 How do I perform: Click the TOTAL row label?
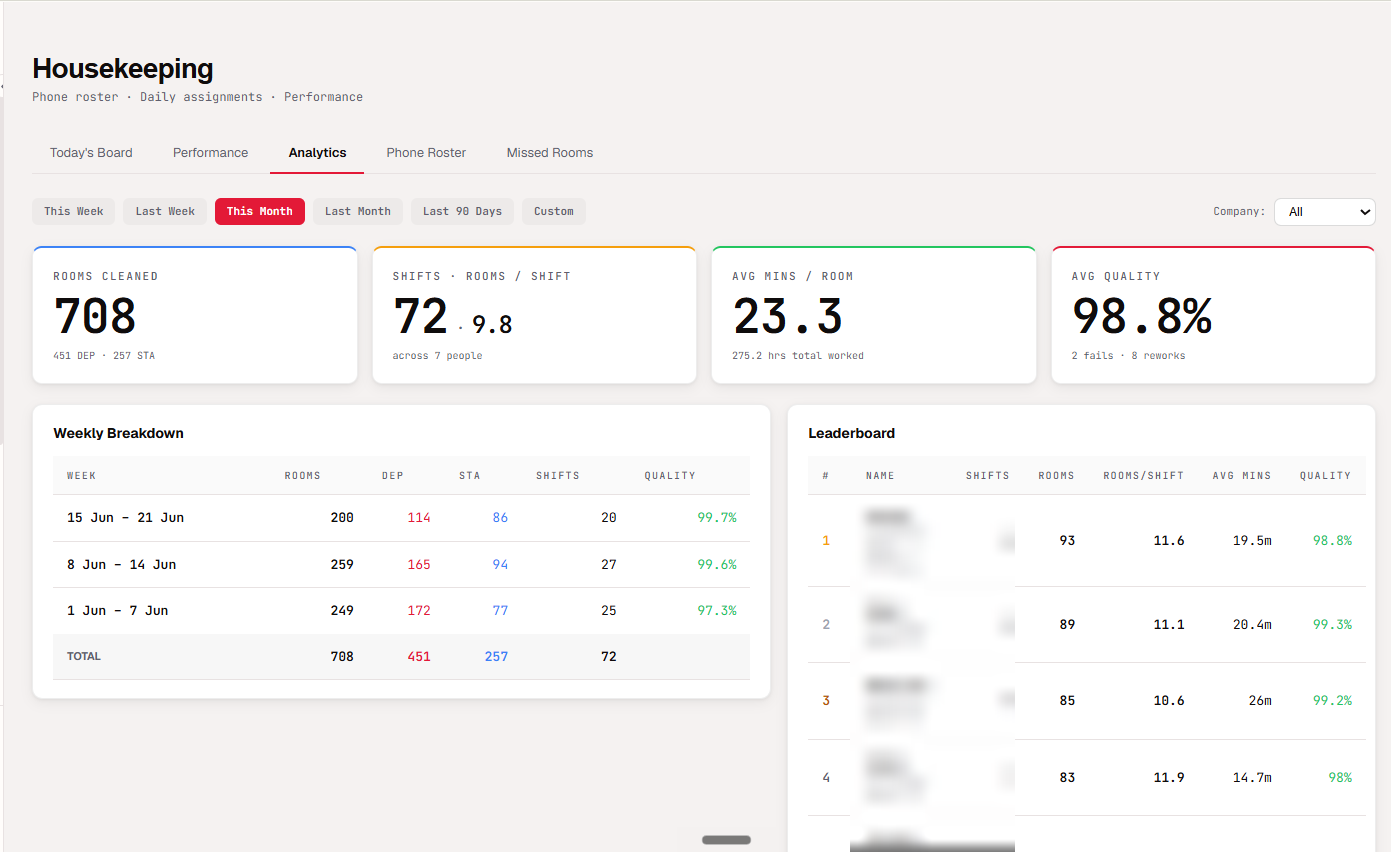(x=84, y=657)
